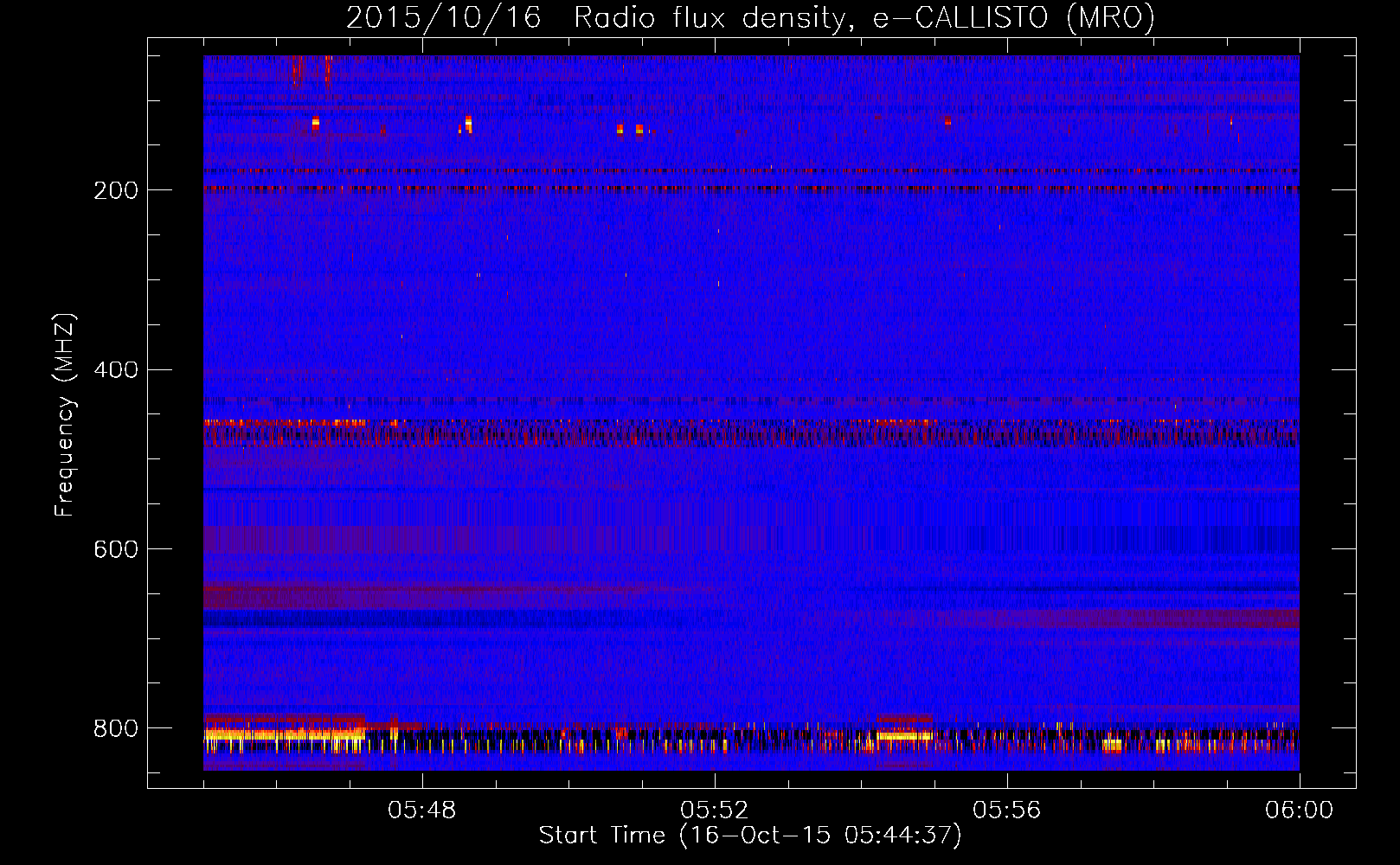Click the '200' frequency tick label
The image size is (1400, 865).
tap(115, 190)
